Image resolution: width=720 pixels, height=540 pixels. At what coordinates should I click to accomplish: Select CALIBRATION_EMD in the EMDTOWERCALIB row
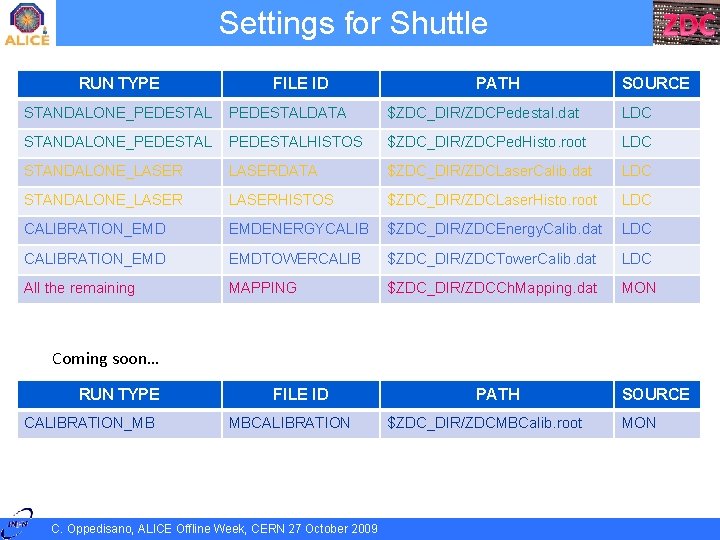tap(95, 259)
